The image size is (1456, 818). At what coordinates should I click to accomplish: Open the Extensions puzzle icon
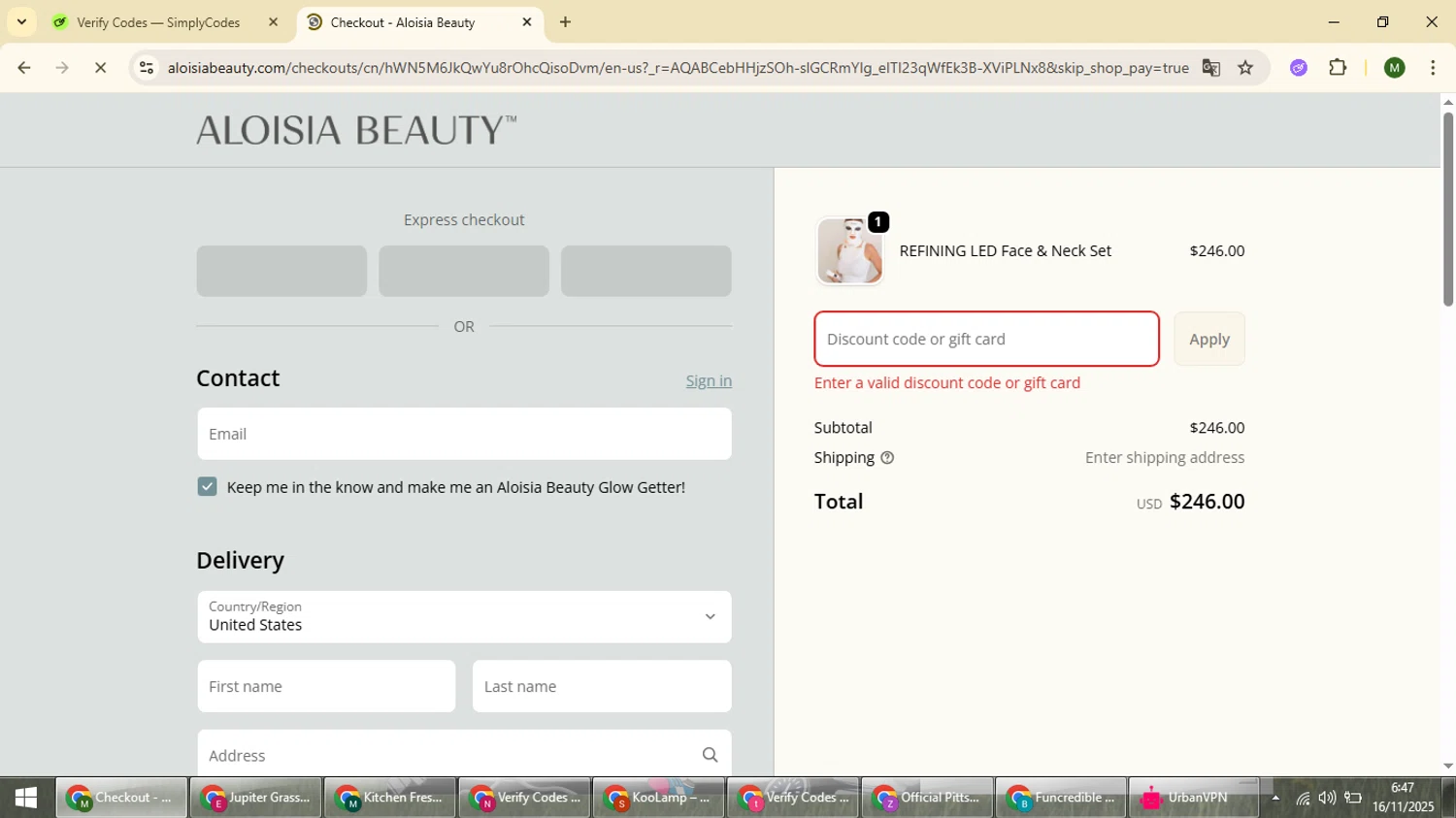[1338, 68]
